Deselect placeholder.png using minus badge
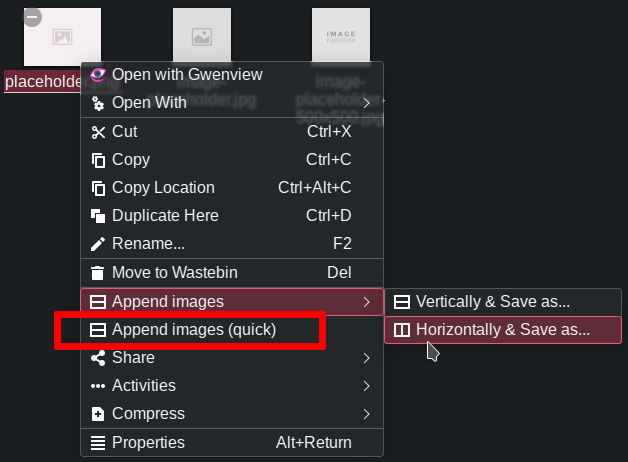Viewport: 628px width, 462px height. coord(32,17)
